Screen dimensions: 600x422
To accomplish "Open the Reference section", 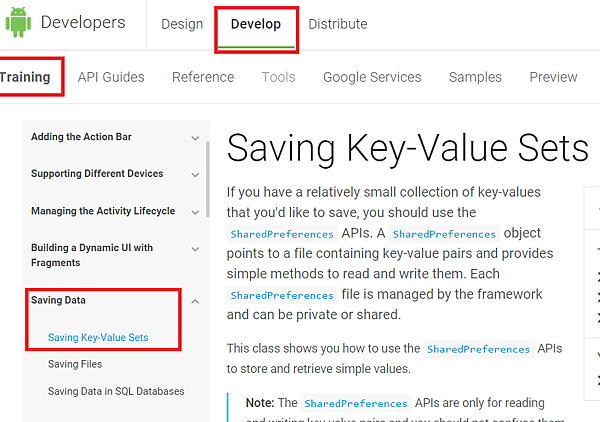I will point(203,77).
